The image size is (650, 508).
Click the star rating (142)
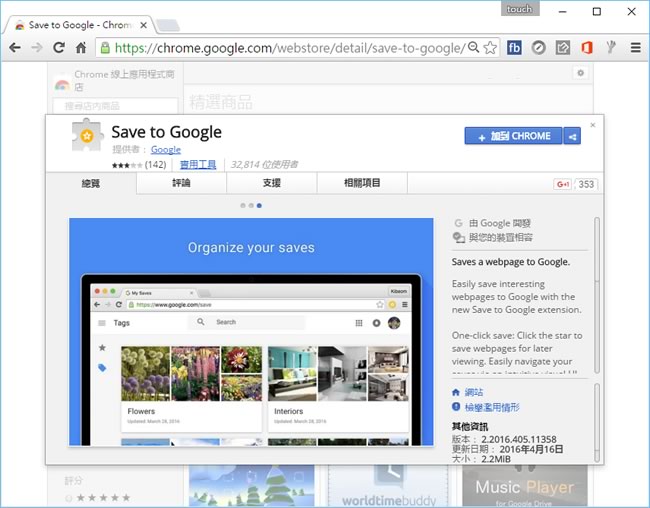139,165
